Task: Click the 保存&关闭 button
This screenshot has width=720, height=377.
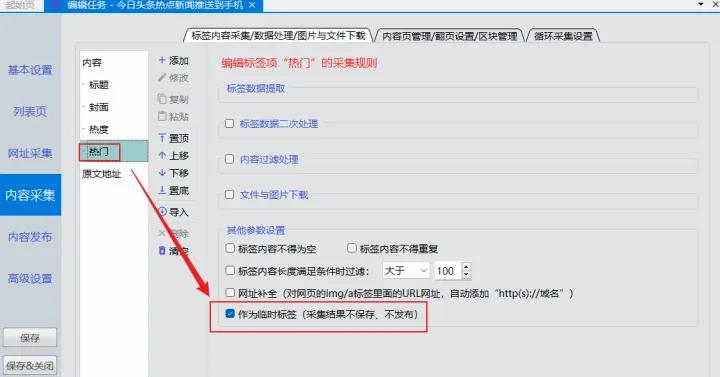Action: click(x=30, y=366)
